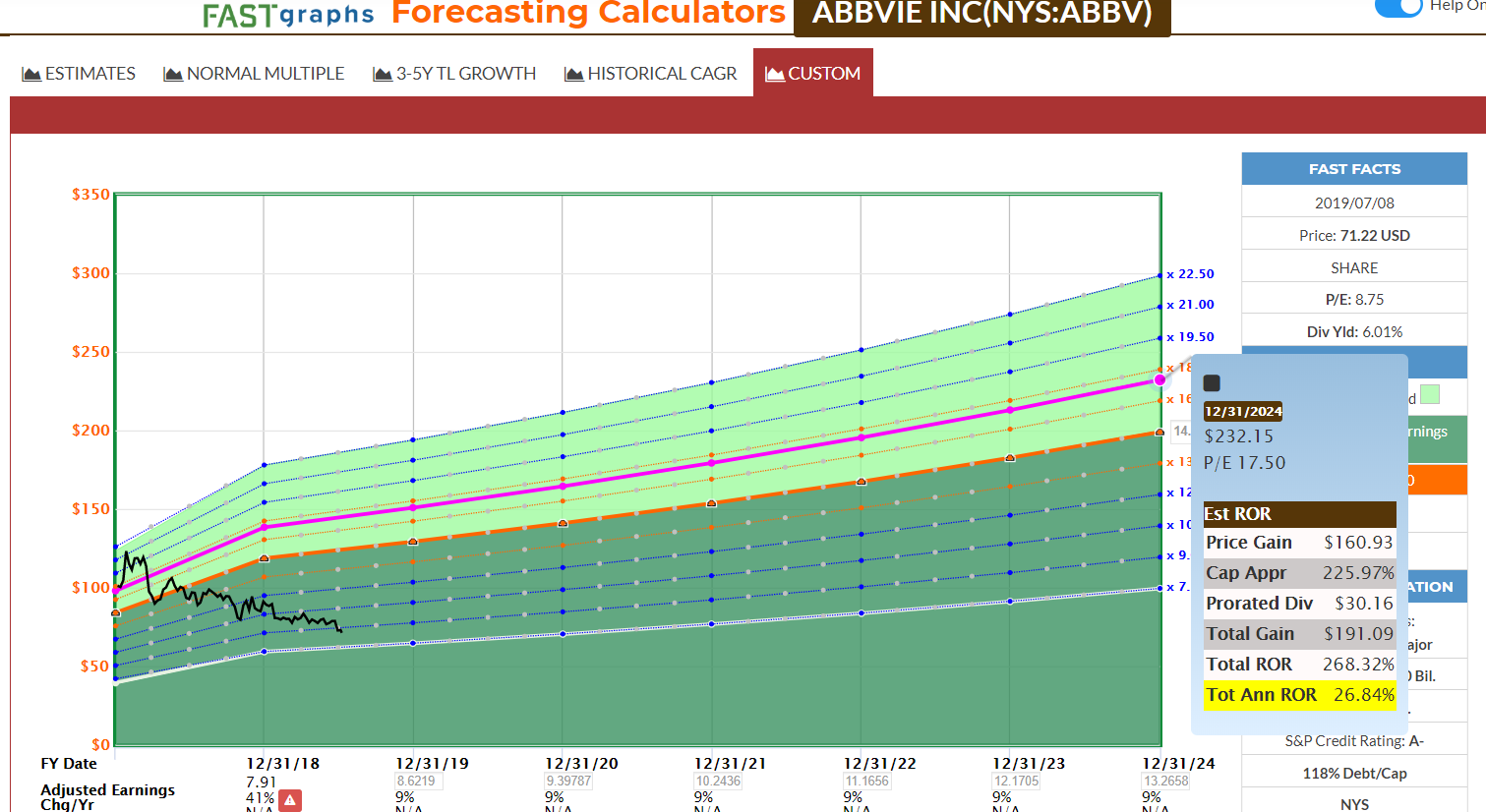This screenshot has width=1486, height=812.
Task: Click Price: 71.22 USD in Fast Facts
Action: point(1354,236)
